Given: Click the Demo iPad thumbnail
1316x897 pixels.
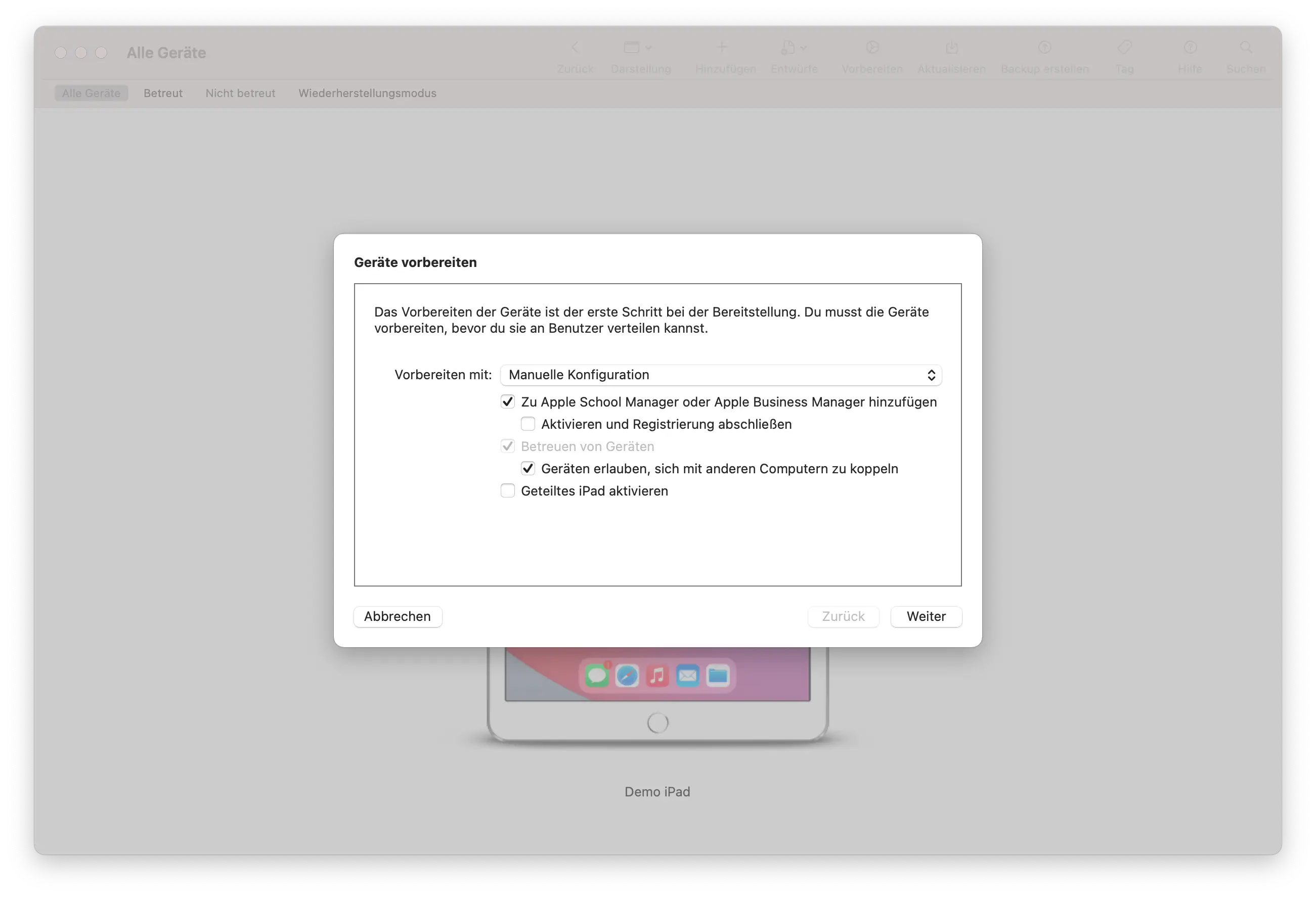Looking at the screenshot, I should [x=657, y=697].
